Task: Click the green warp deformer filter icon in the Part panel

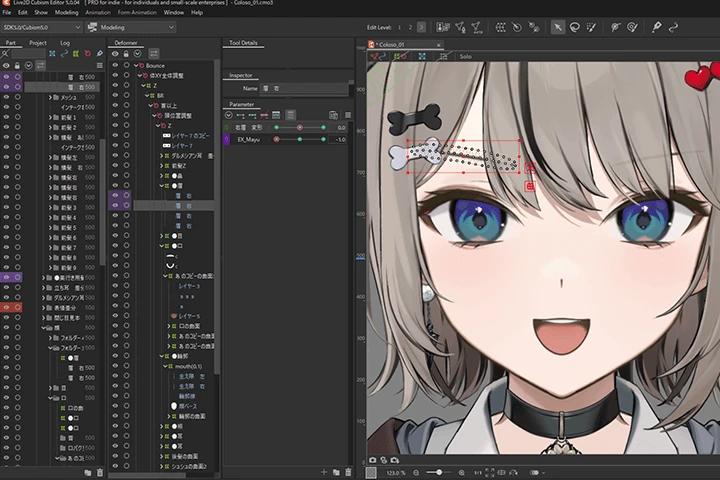Action: [76, 54]
